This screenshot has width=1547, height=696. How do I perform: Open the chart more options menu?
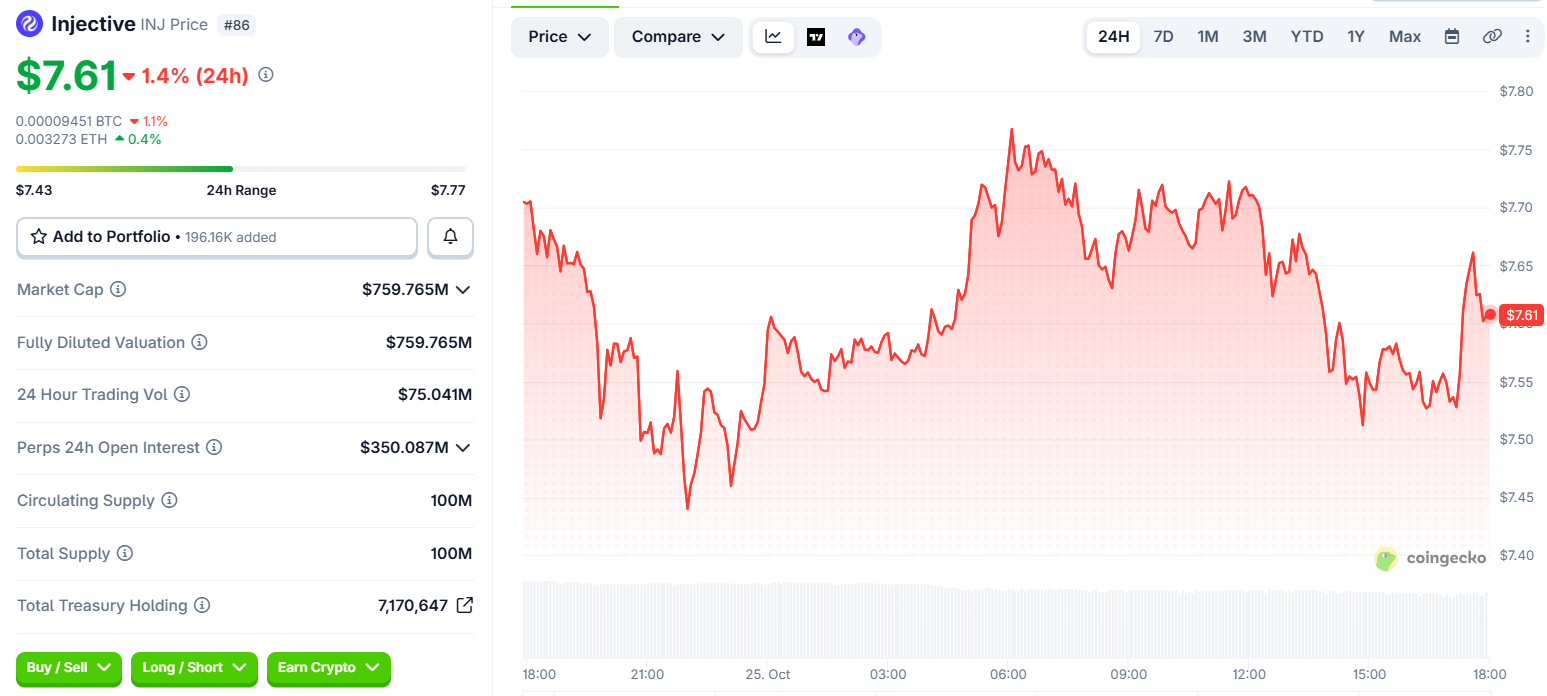(x=1527, y=36)
